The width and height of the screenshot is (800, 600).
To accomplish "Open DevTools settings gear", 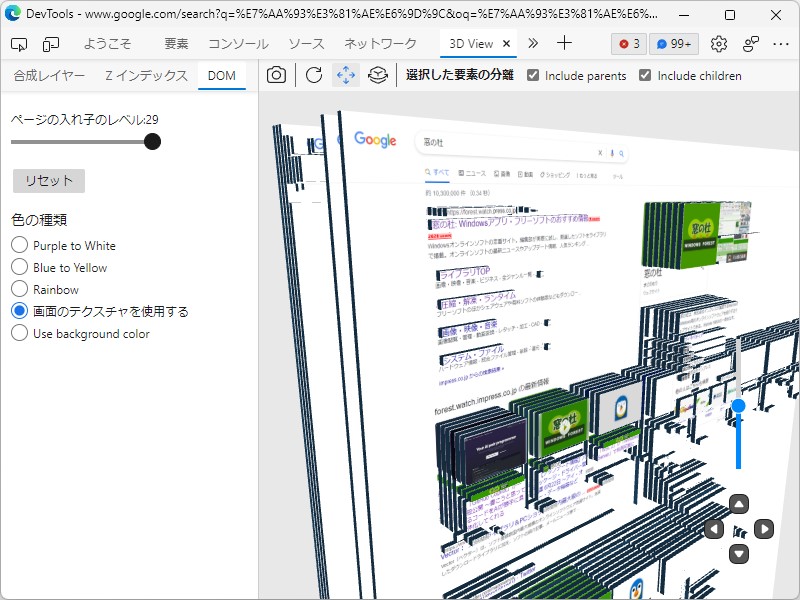I will 718,44.
